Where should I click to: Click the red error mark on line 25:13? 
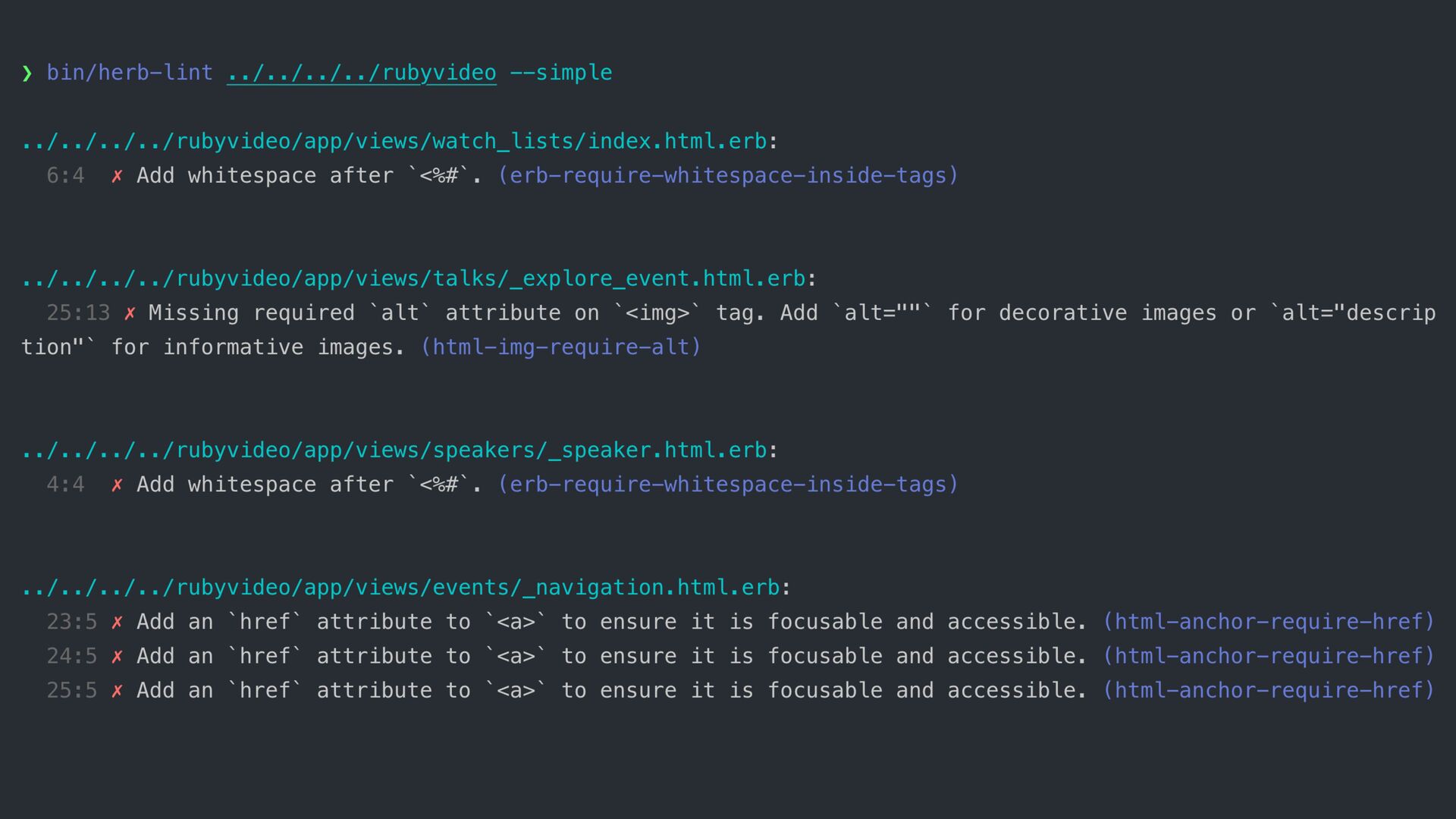tap(130, 314)
